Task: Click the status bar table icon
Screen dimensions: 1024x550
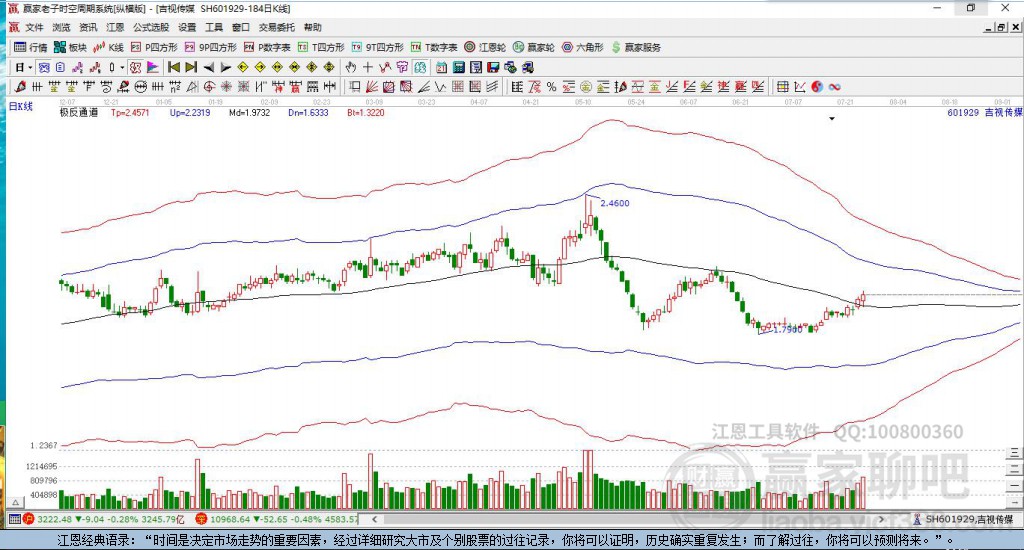Action: pos(15,519)
